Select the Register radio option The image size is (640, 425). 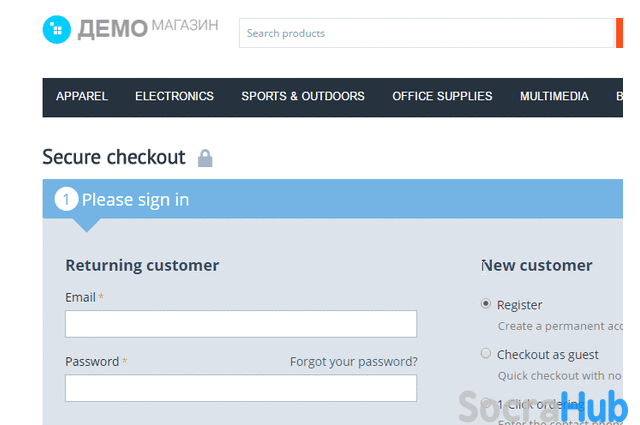pyautogui.click(x=486, y=304)
